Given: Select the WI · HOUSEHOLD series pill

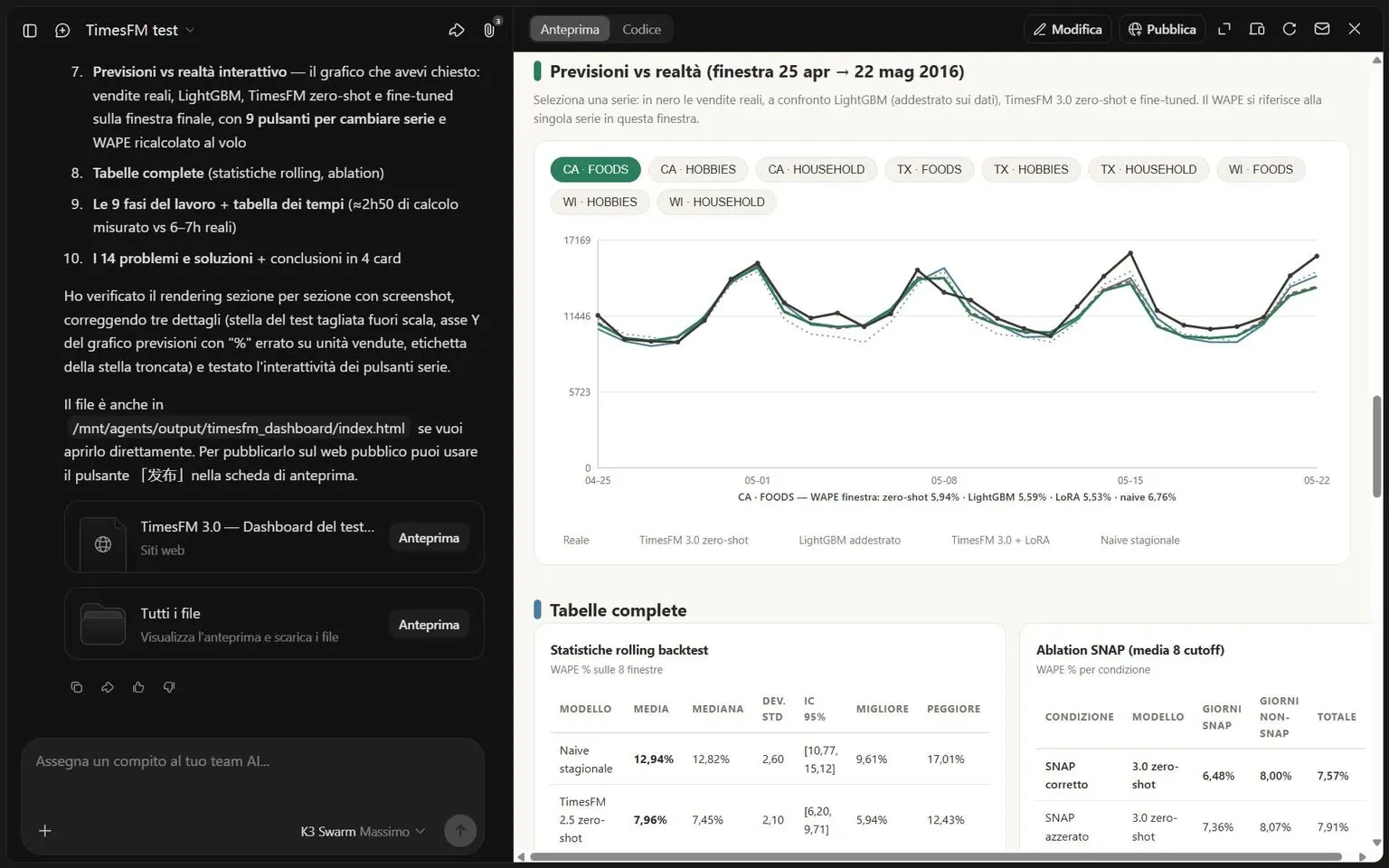Looking at the screenshot, I should point(717,202).
